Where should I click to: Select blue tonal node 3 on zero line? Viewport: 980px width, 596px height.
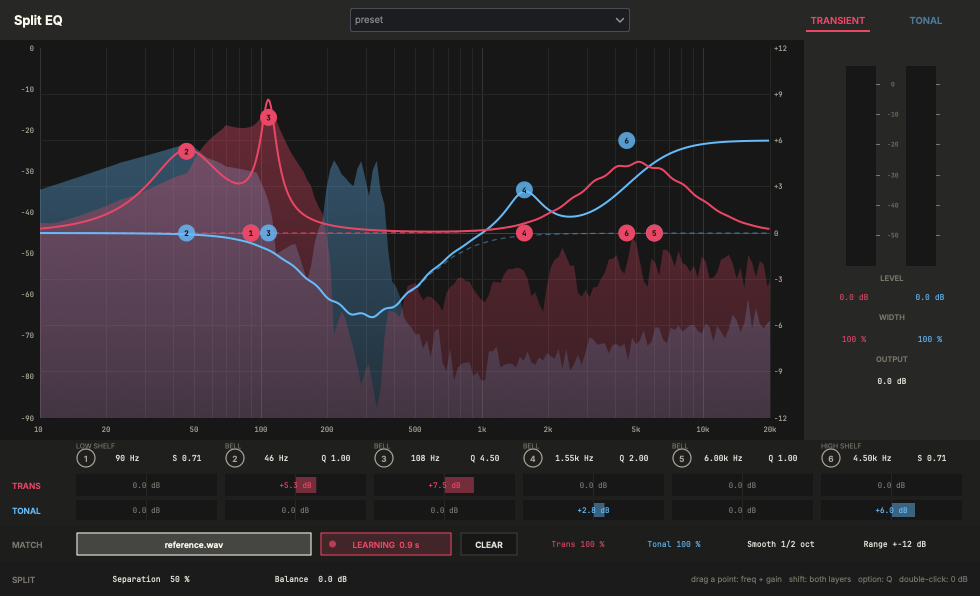[268, 233]
